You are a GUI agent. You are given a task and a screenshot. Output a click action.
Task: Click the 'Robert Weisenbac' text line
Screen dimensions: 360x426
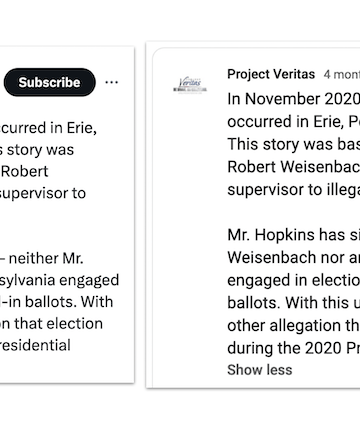[294, 167]
